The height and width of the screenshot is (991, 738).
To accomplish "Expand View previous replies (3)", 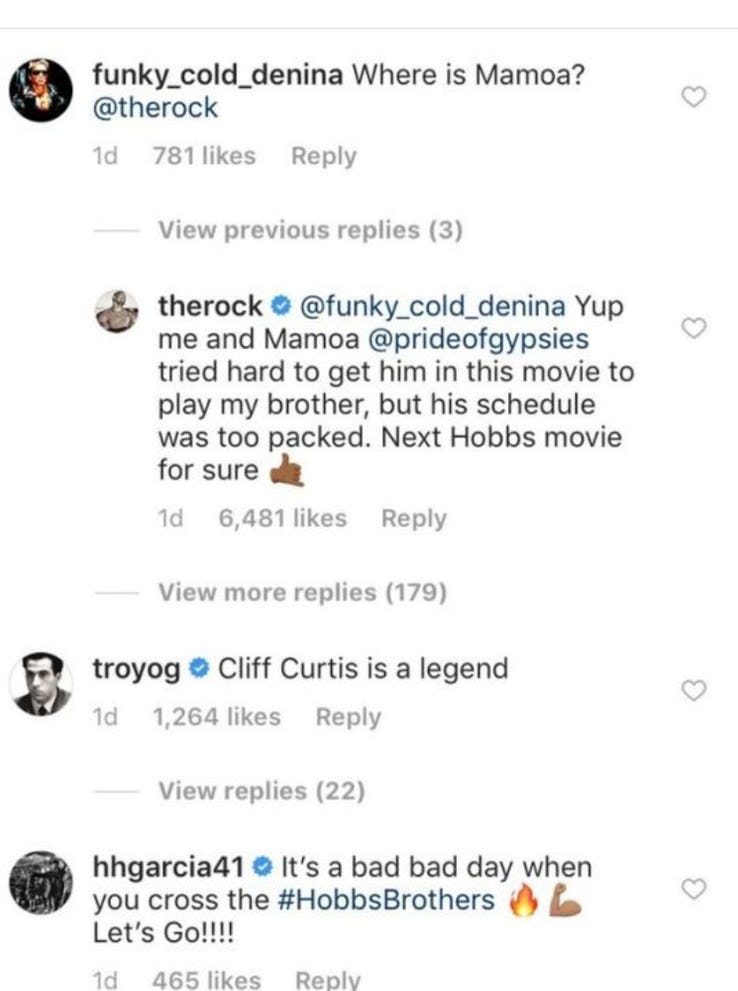I will [310, 230].
